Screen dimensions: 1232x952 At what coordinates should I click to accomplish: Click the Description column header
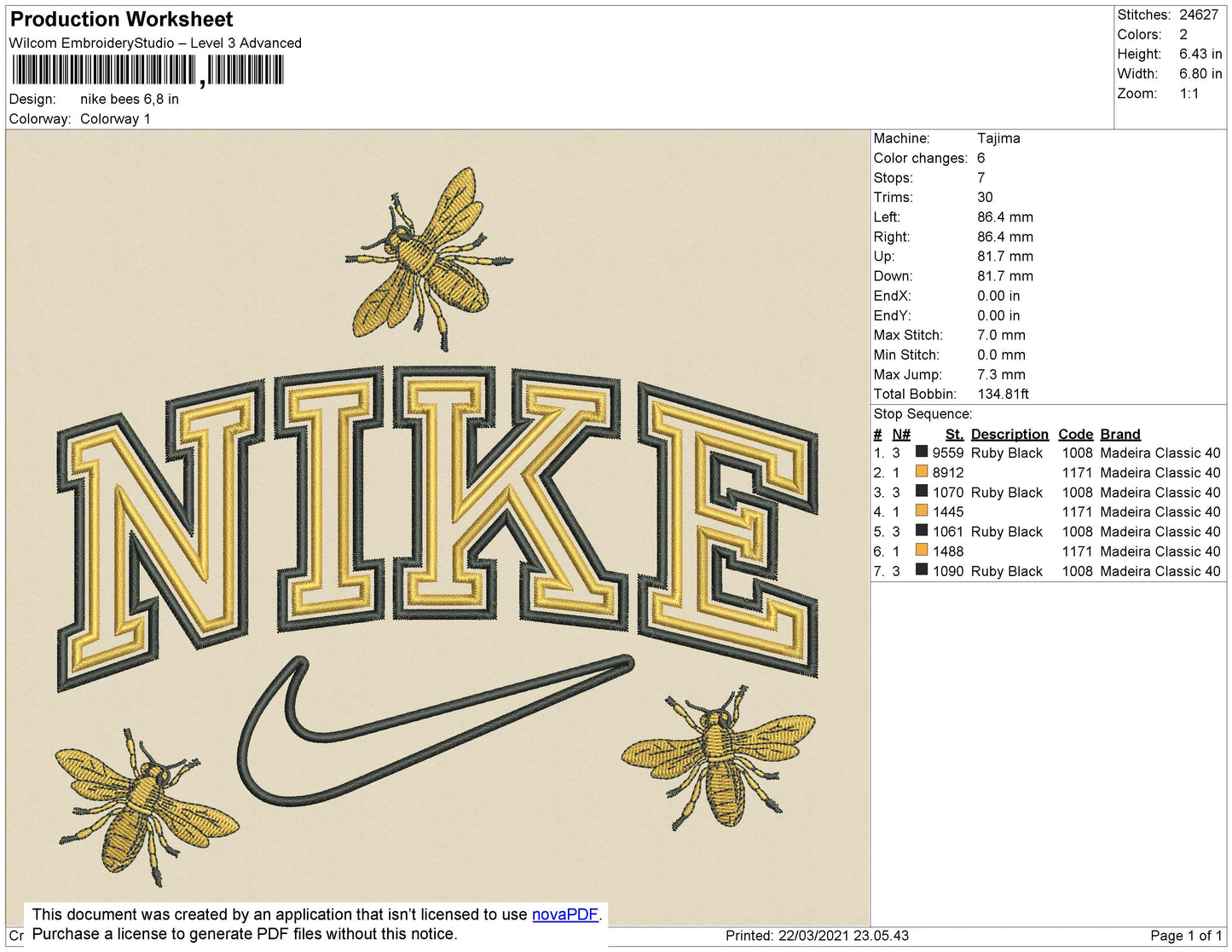click(x=1009, y=435)
